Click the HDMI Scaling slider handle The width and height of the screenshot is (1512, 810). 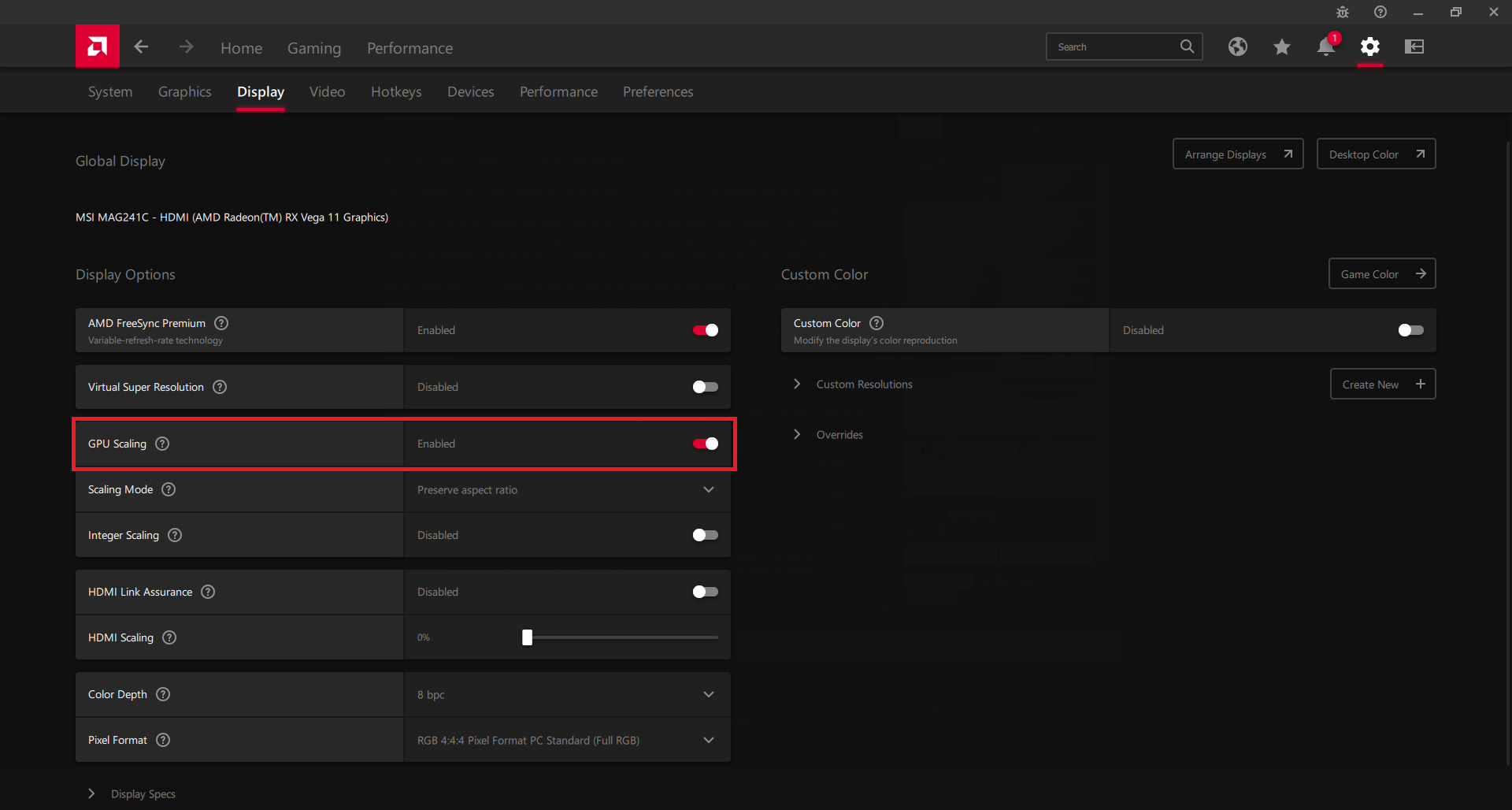click(528, 637)
